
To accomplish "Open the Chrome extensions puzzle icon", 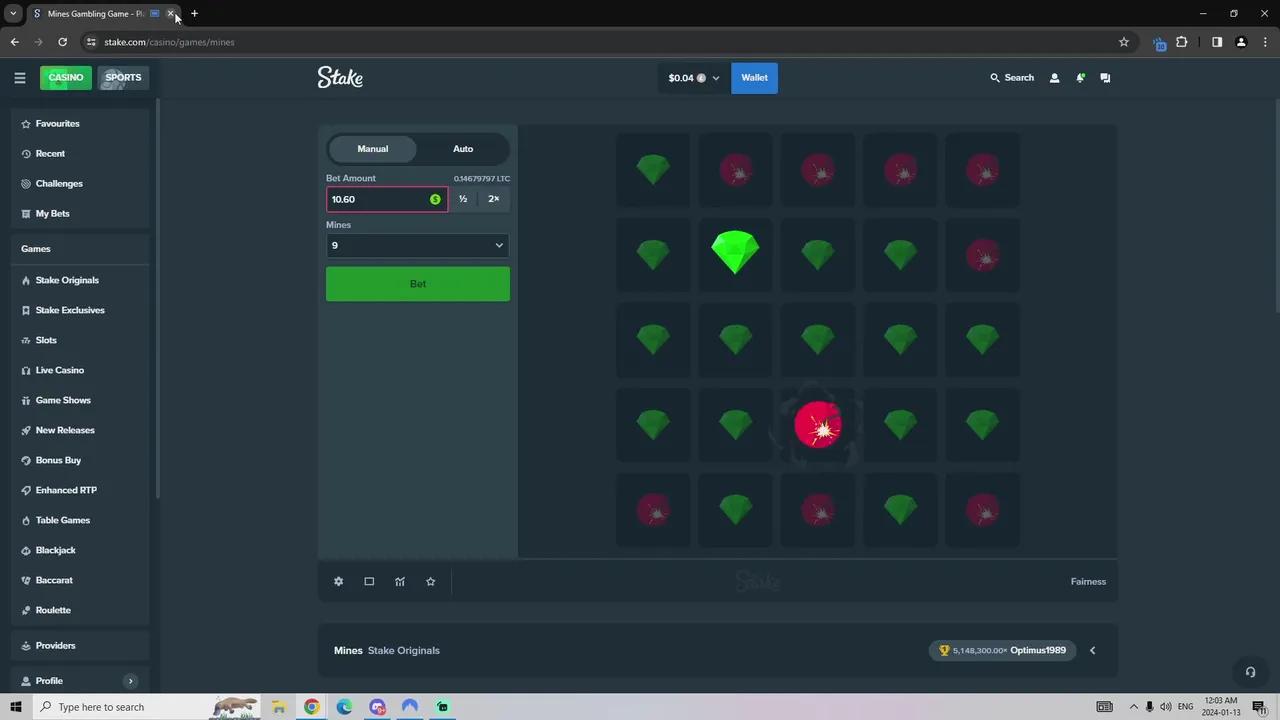I will tap(1182, 42).
